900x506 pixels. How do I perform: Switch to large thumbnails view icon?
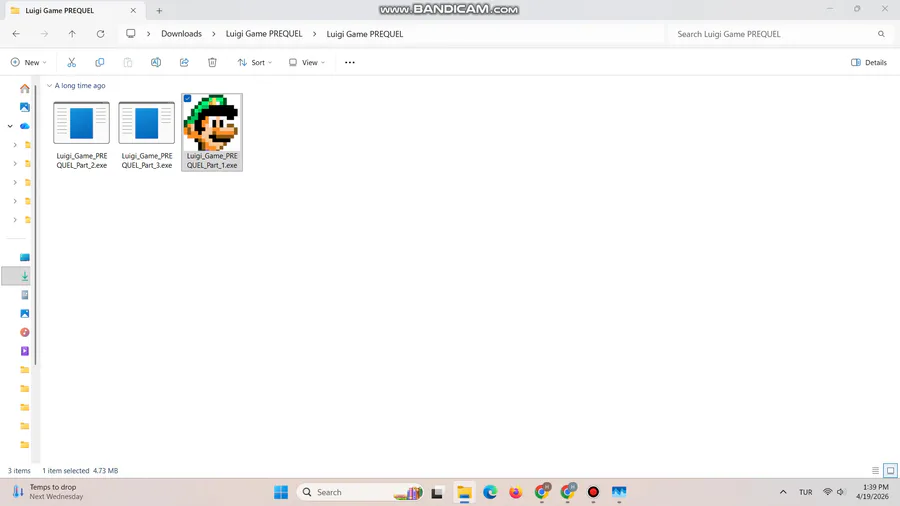point(890,470)
